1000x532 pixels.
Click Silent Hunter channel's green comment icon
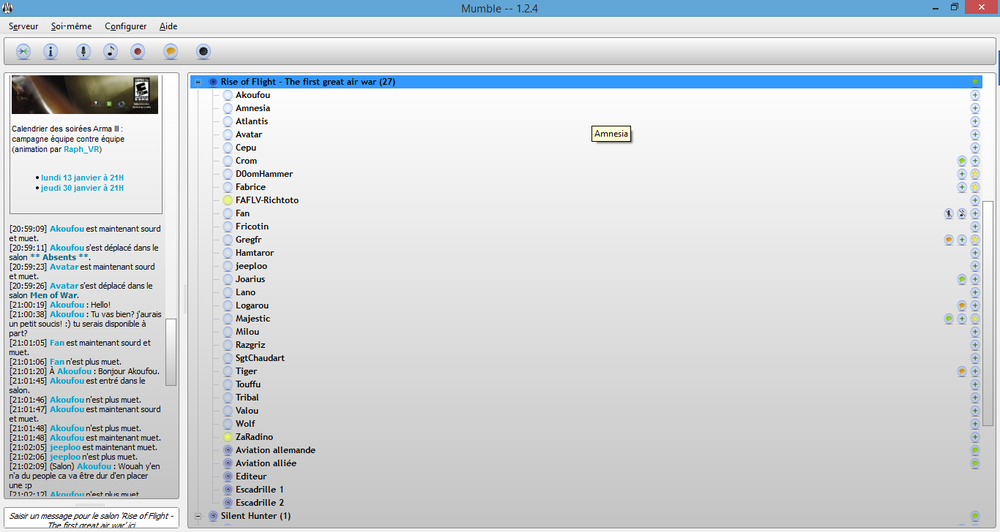click(x=975, y=516)
